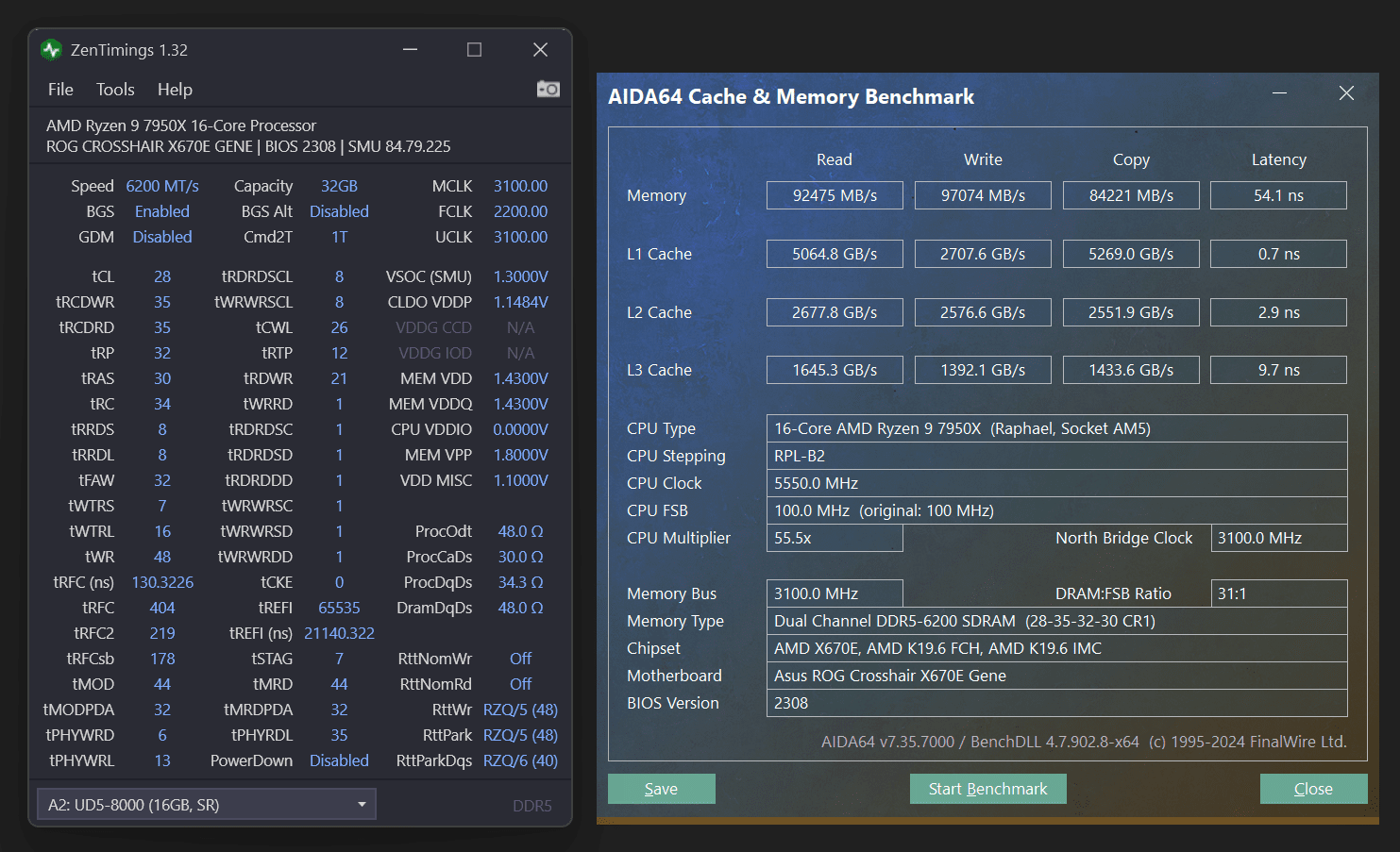Screen dimensions: 1400x852
Task: Click the tRFC (ns) value 130.3226
Action: pos(162,582)
